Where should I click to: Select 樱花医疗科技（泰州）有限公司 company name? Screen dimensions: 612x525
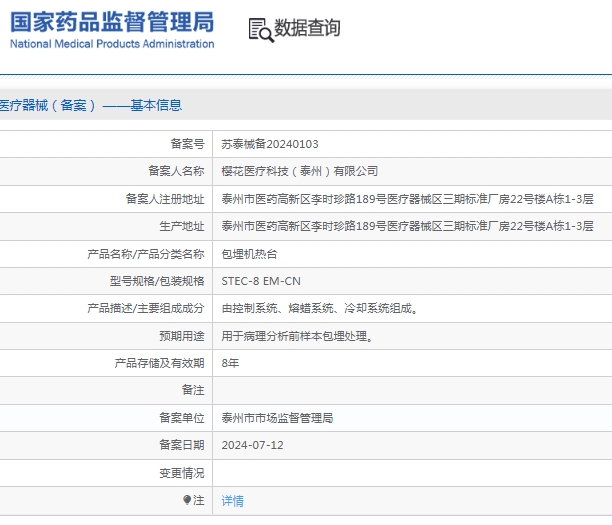(299, 171)
